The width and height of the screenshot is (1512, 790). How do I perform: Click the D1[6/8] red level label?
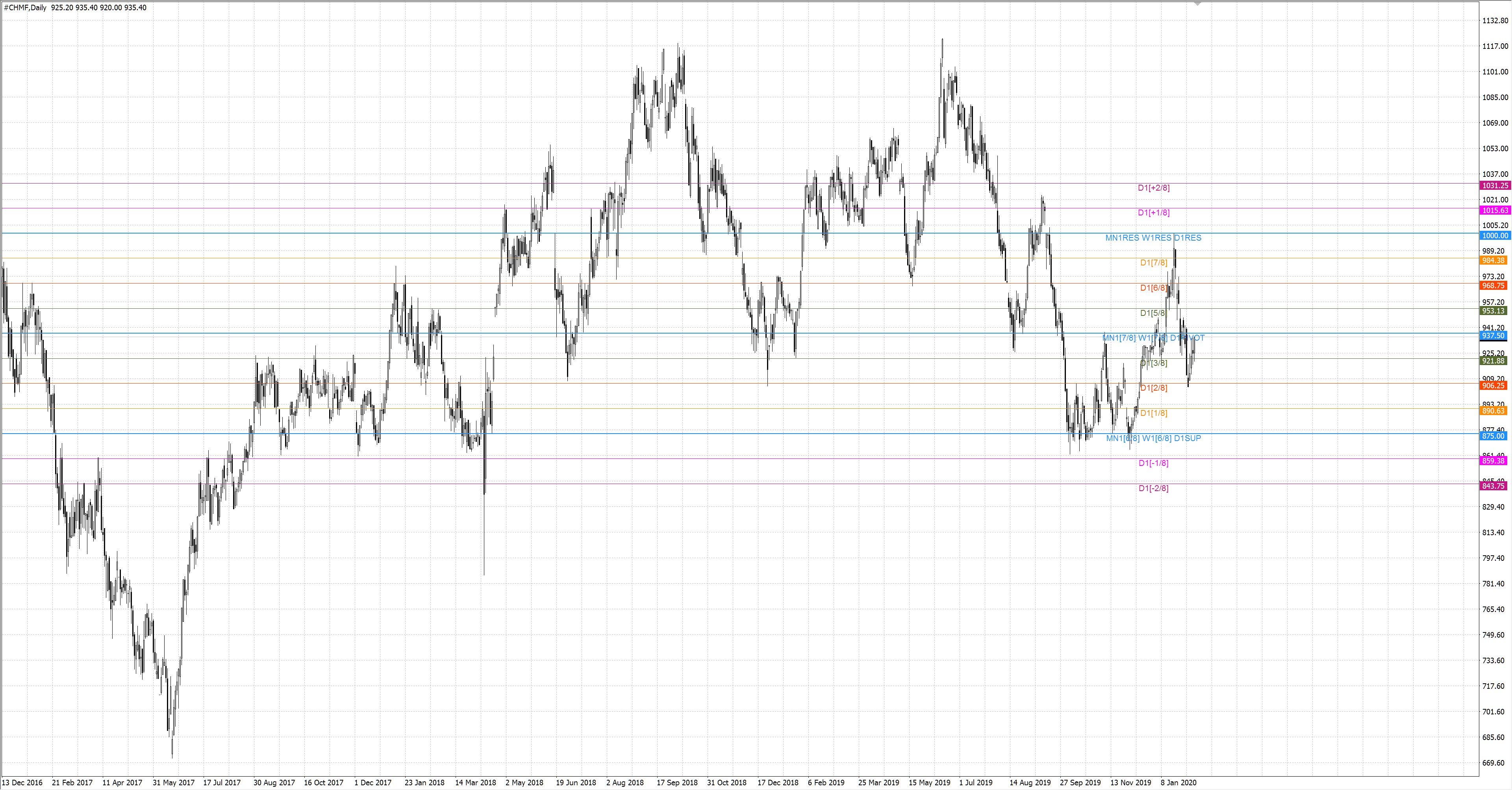point(1153,287)
